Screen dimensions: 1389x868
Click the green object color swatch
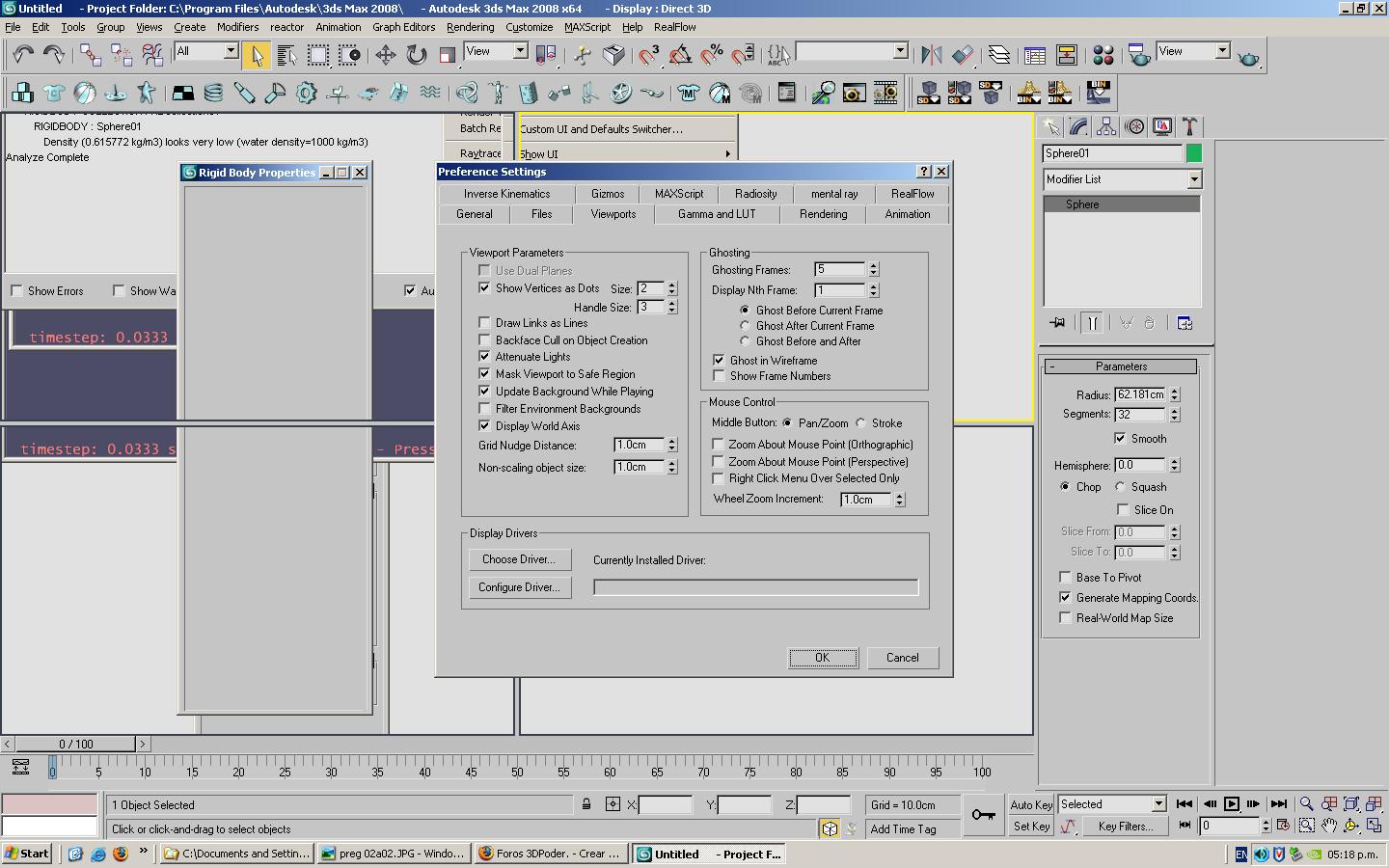(1194, 153)
